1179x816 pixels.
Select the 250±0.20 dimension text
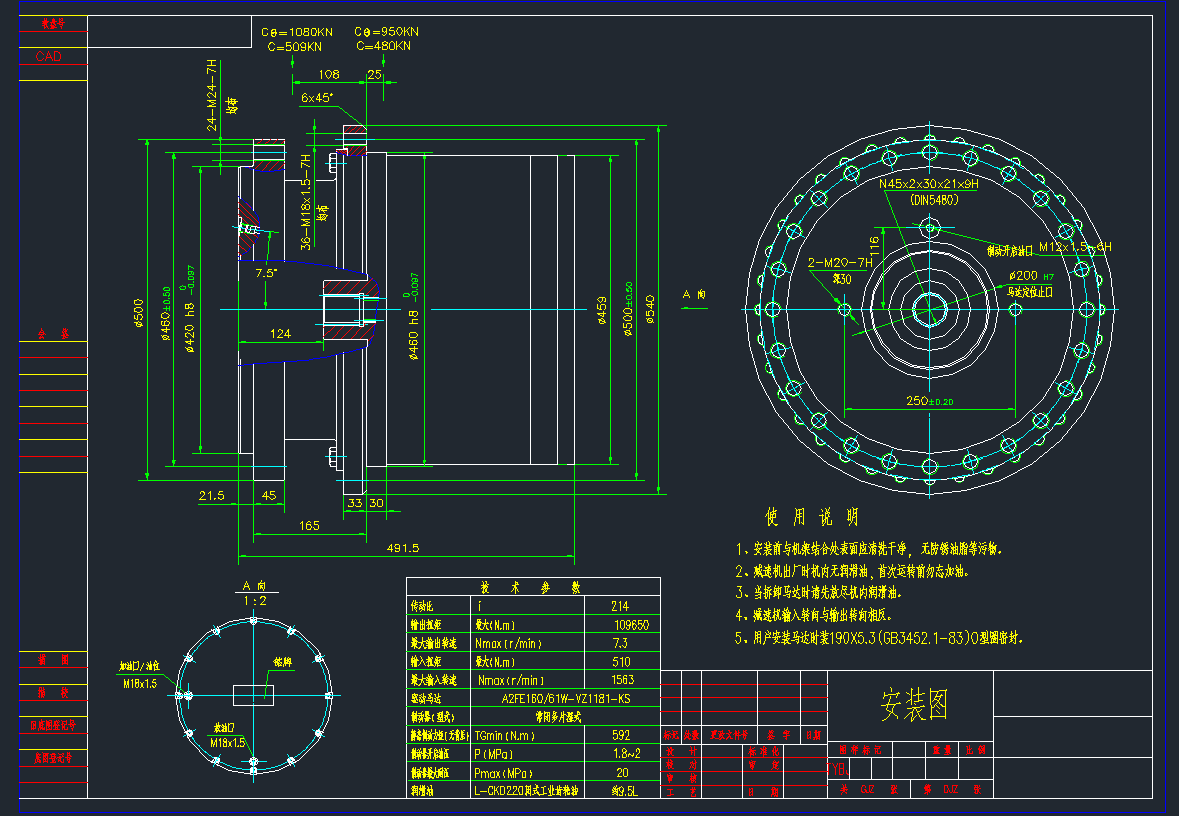pos(930,401)
